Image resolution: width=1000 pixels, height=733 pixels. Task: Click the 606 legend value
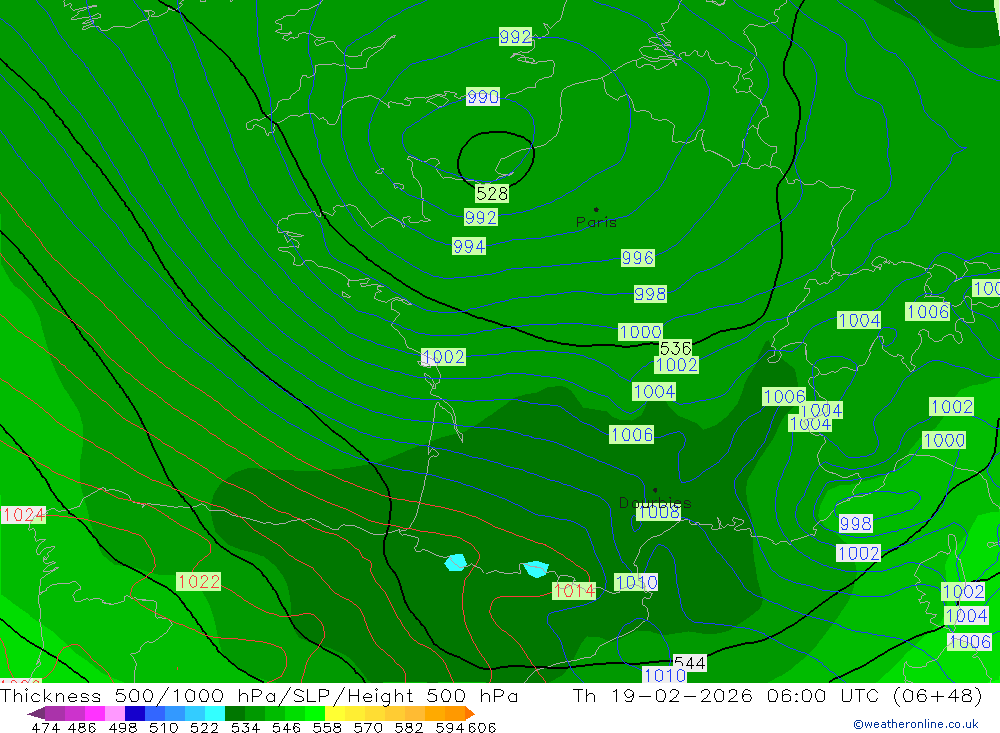tap(482, 728)
